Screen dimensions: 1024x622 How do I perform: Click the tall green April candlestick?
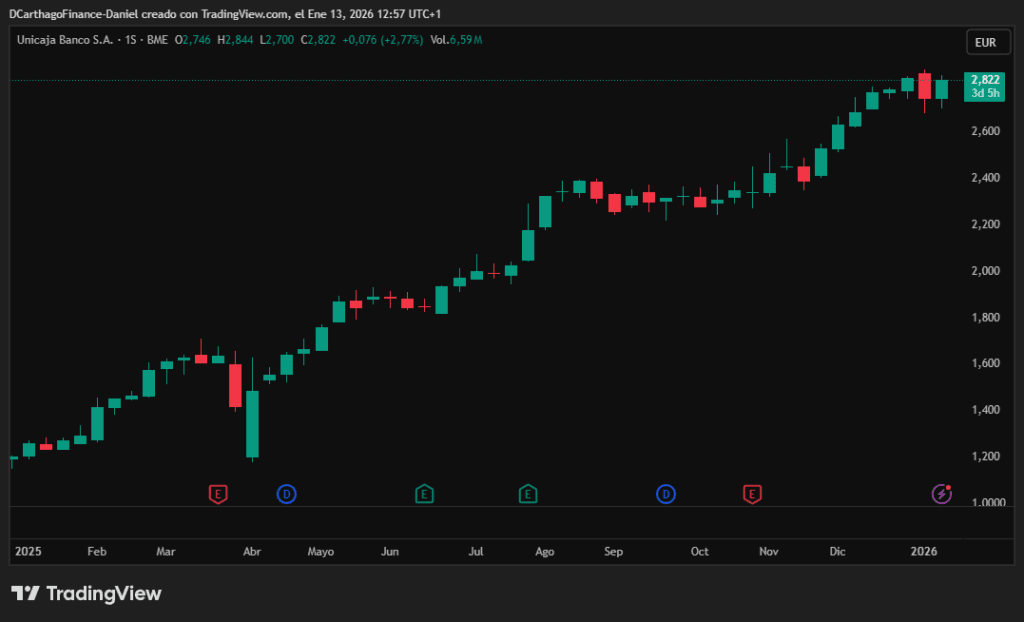[253, 423]
